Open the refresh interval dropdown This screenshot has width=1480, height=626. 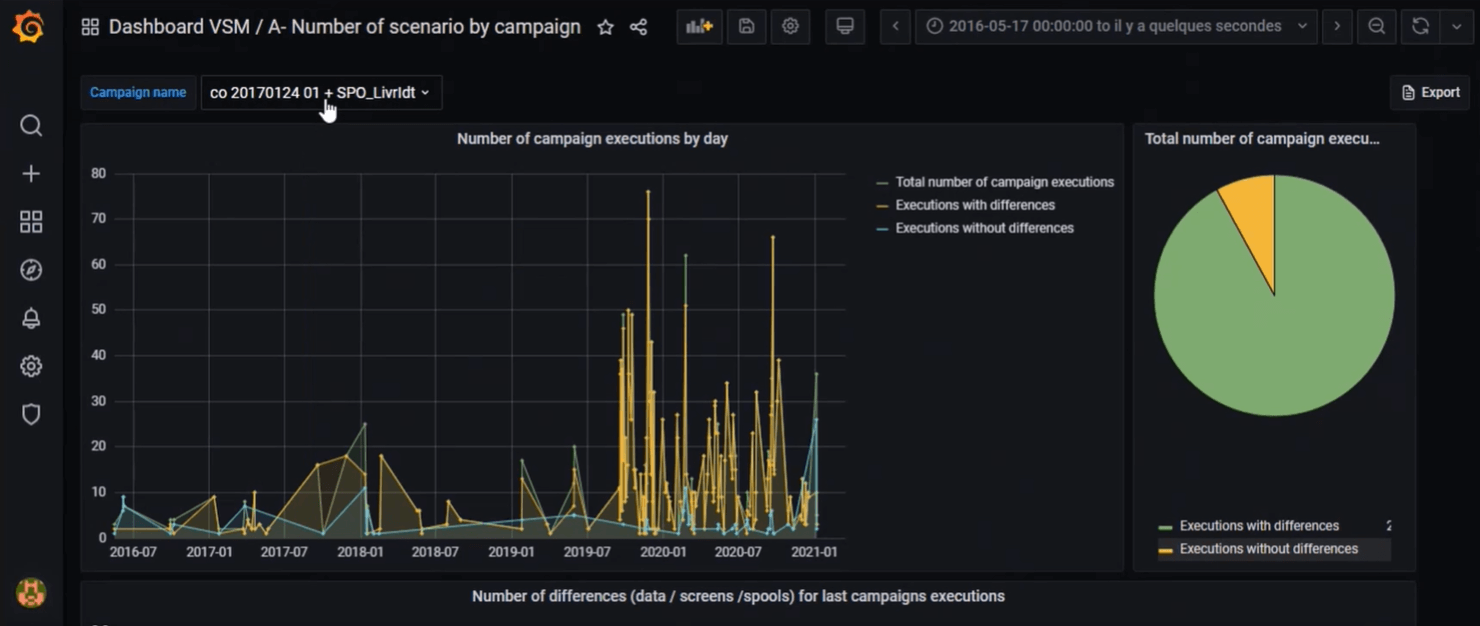coord(1456,26)
